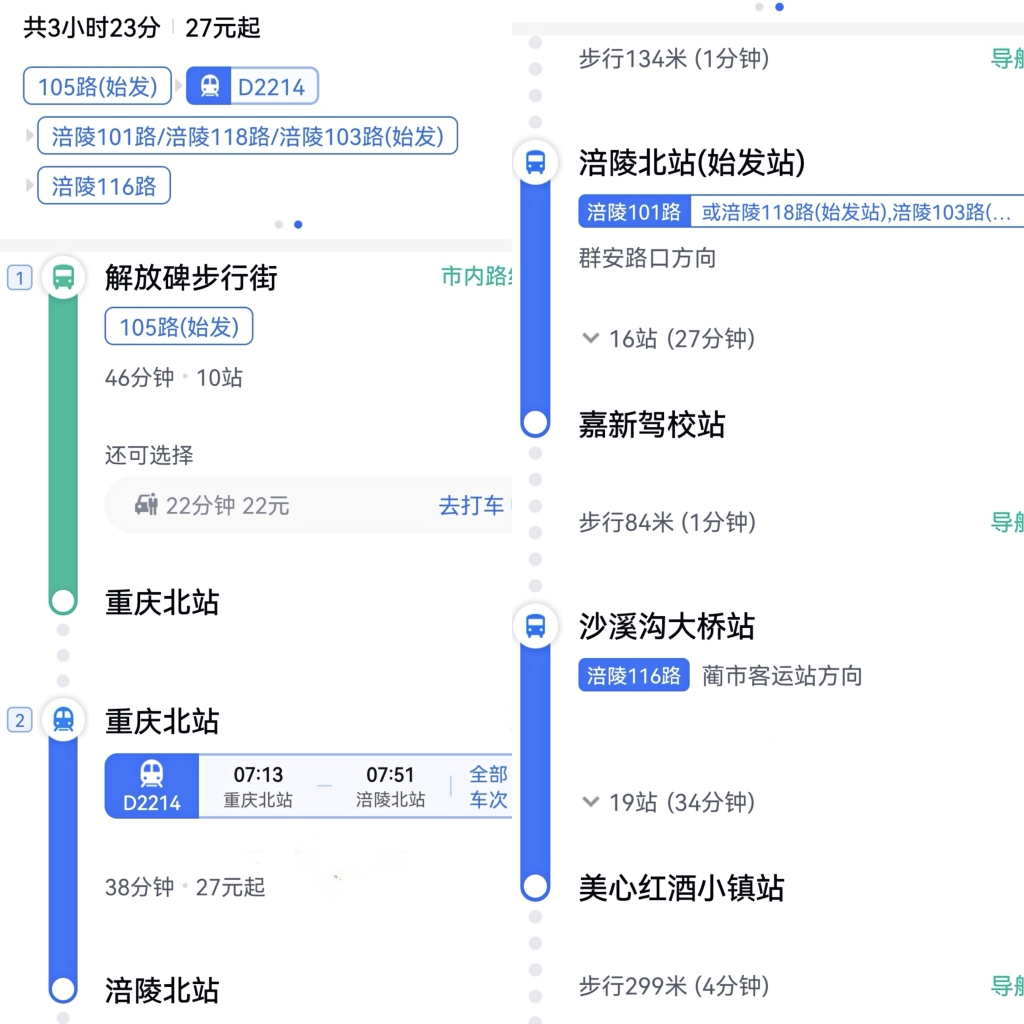Click the taxi icon in the 22分钟 22元 row
The height and width of the screenshot is (1024, 1024).
pyautogui.click(x=147, y=505)
